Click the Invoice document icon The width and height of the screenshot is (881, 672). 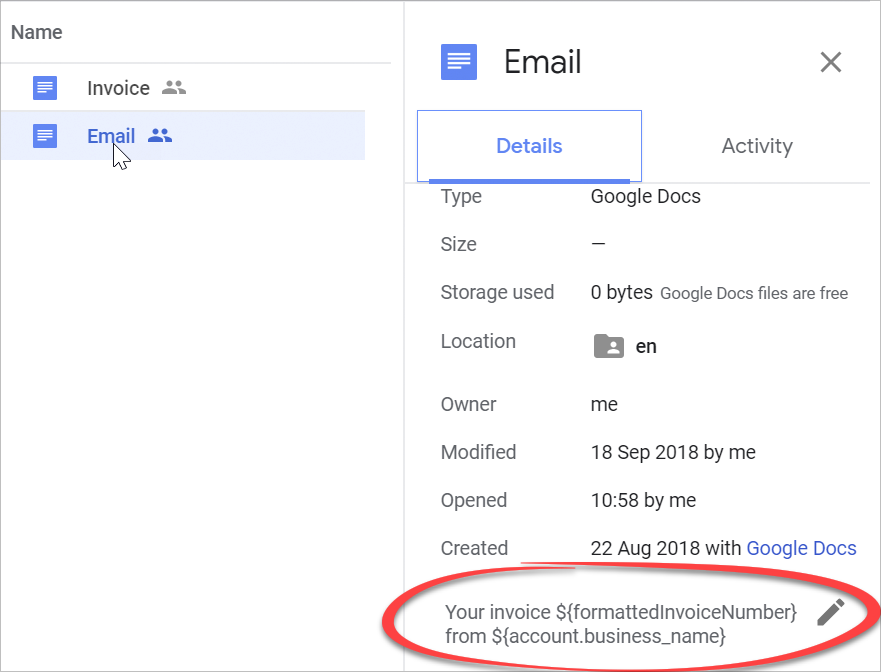(x=45, y=88)
